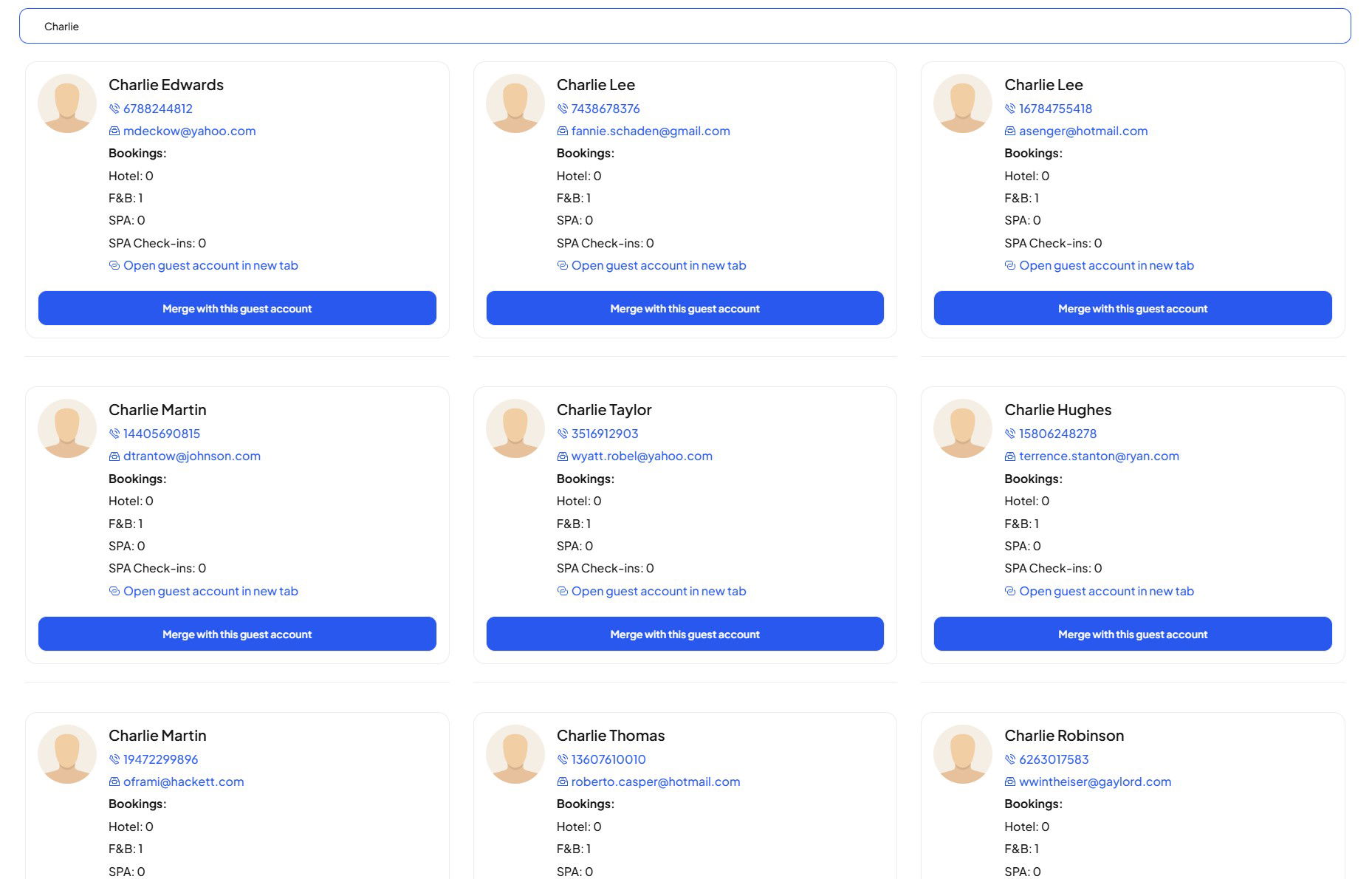The width and height of the screenshot is (1372, 879).
Task: Focus the search field containing "Charlie"
Action: (685, 27)
